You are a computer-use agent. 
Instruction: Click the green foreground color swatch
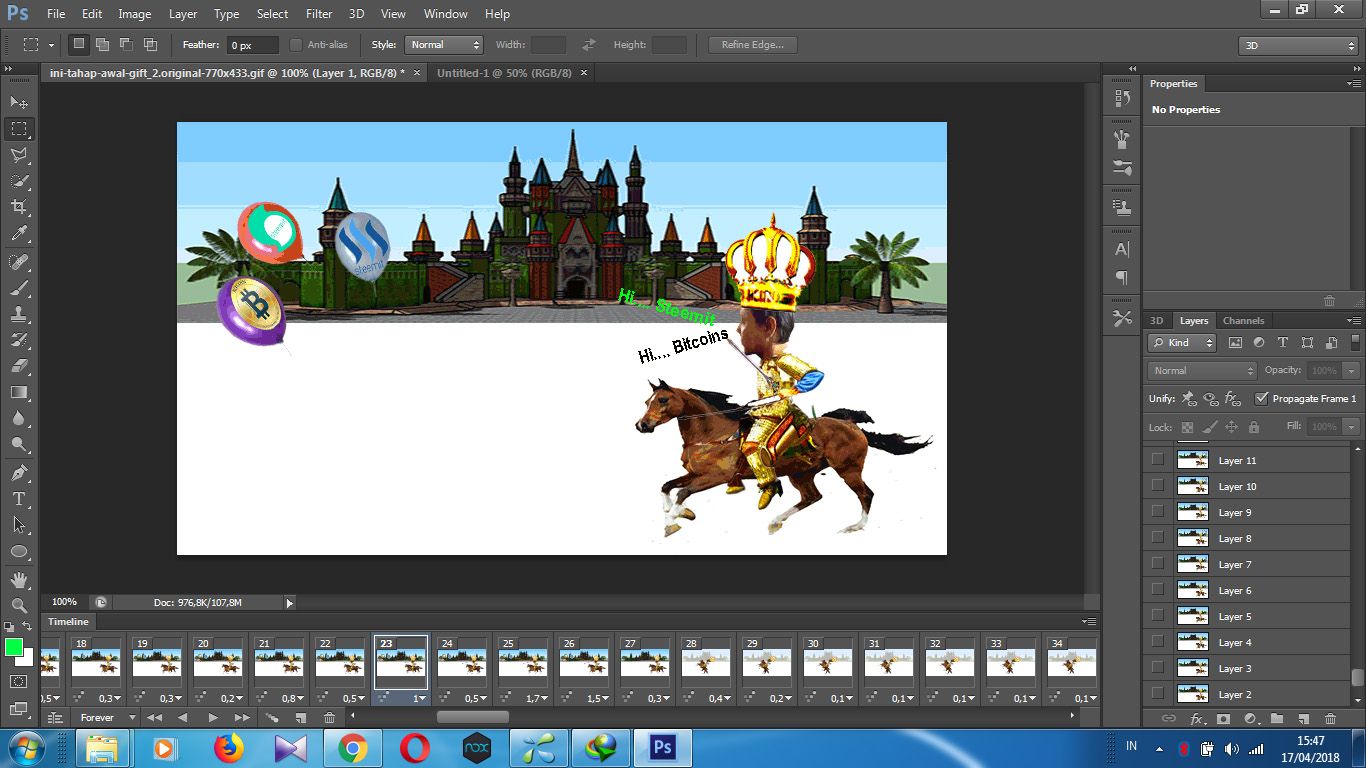click(x=14, y=647)
